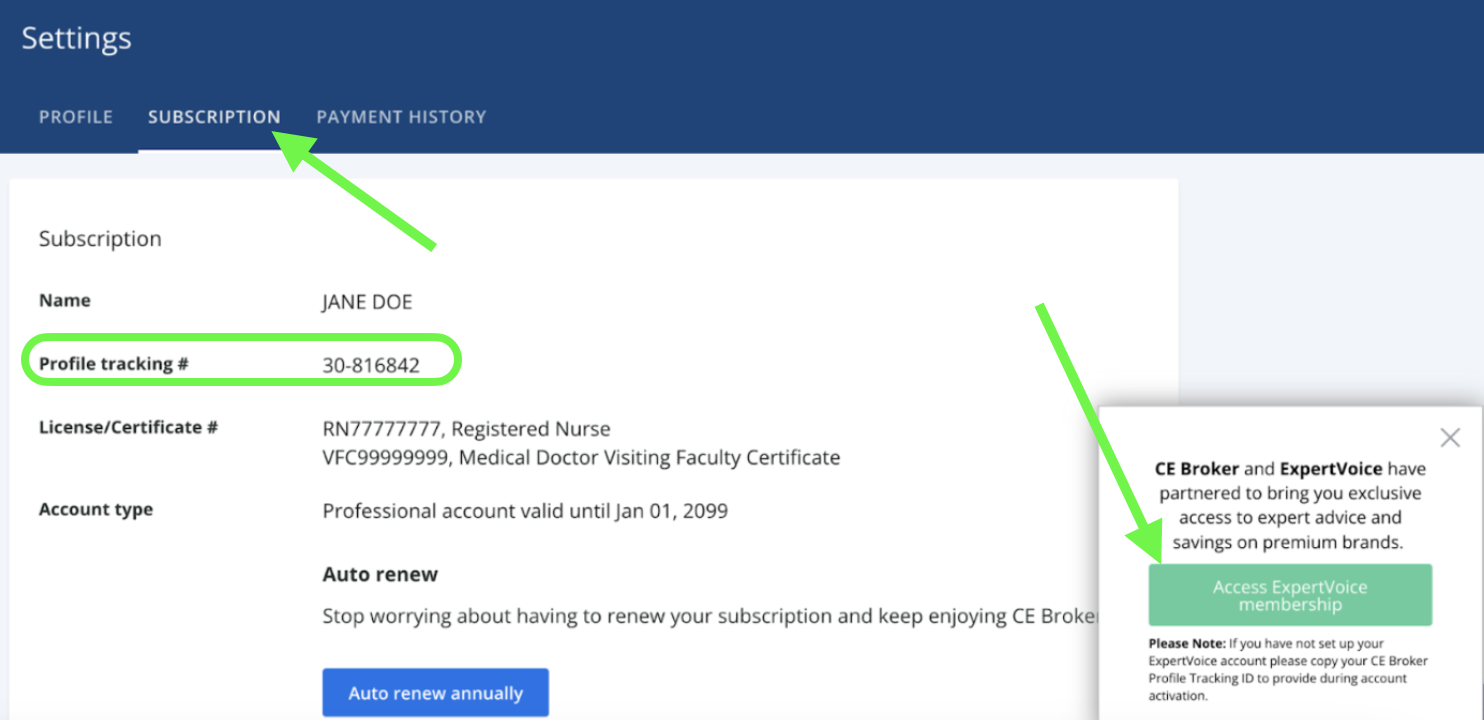Open the Profile tab
Viewport: 1484px width, 720px height.
[76, 117]
